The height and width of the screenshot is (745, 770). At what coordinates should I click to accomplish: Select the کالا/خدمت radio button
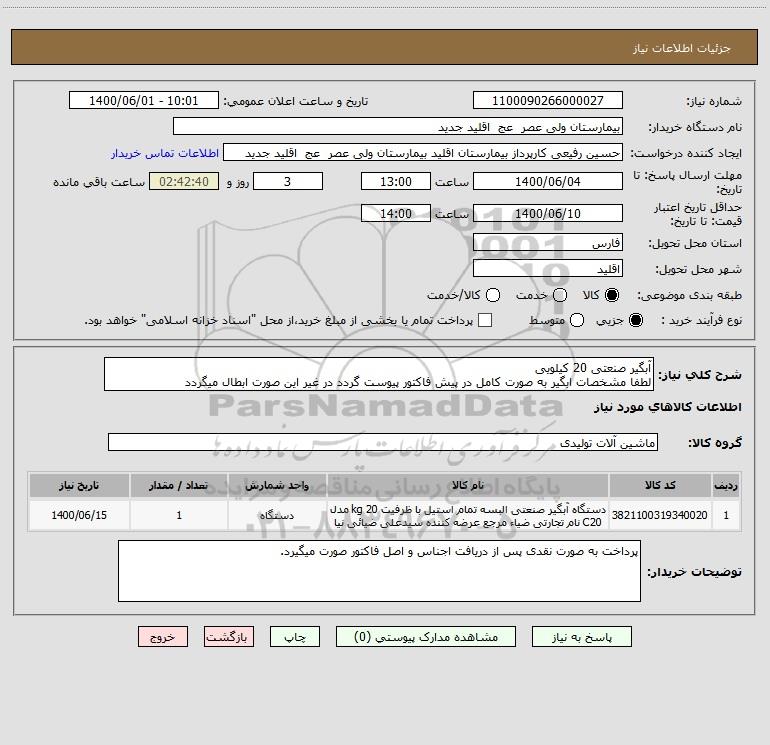coord(493,295)
